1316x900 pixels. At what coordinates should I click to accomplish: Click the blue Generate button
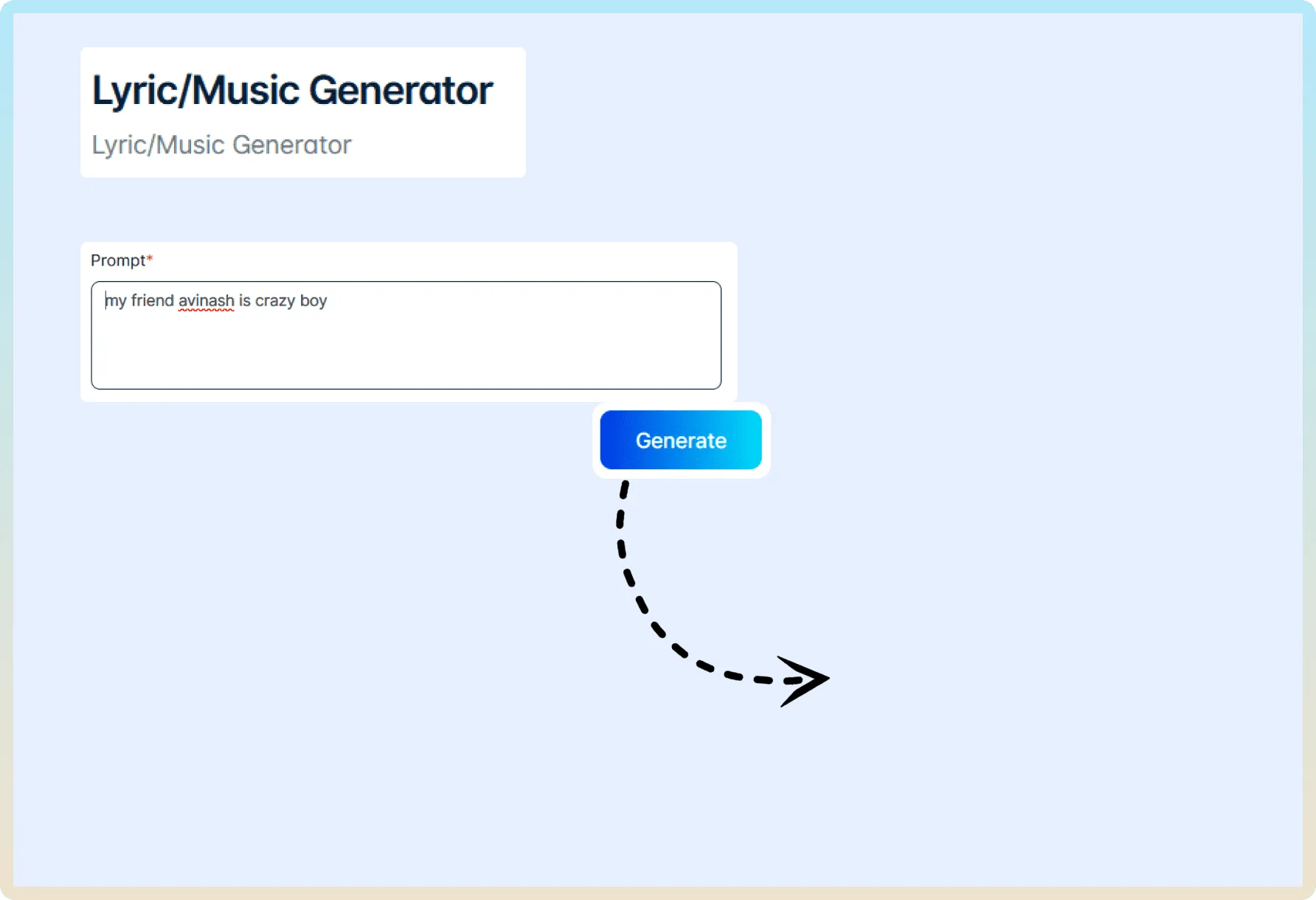(x=680, y=440)
